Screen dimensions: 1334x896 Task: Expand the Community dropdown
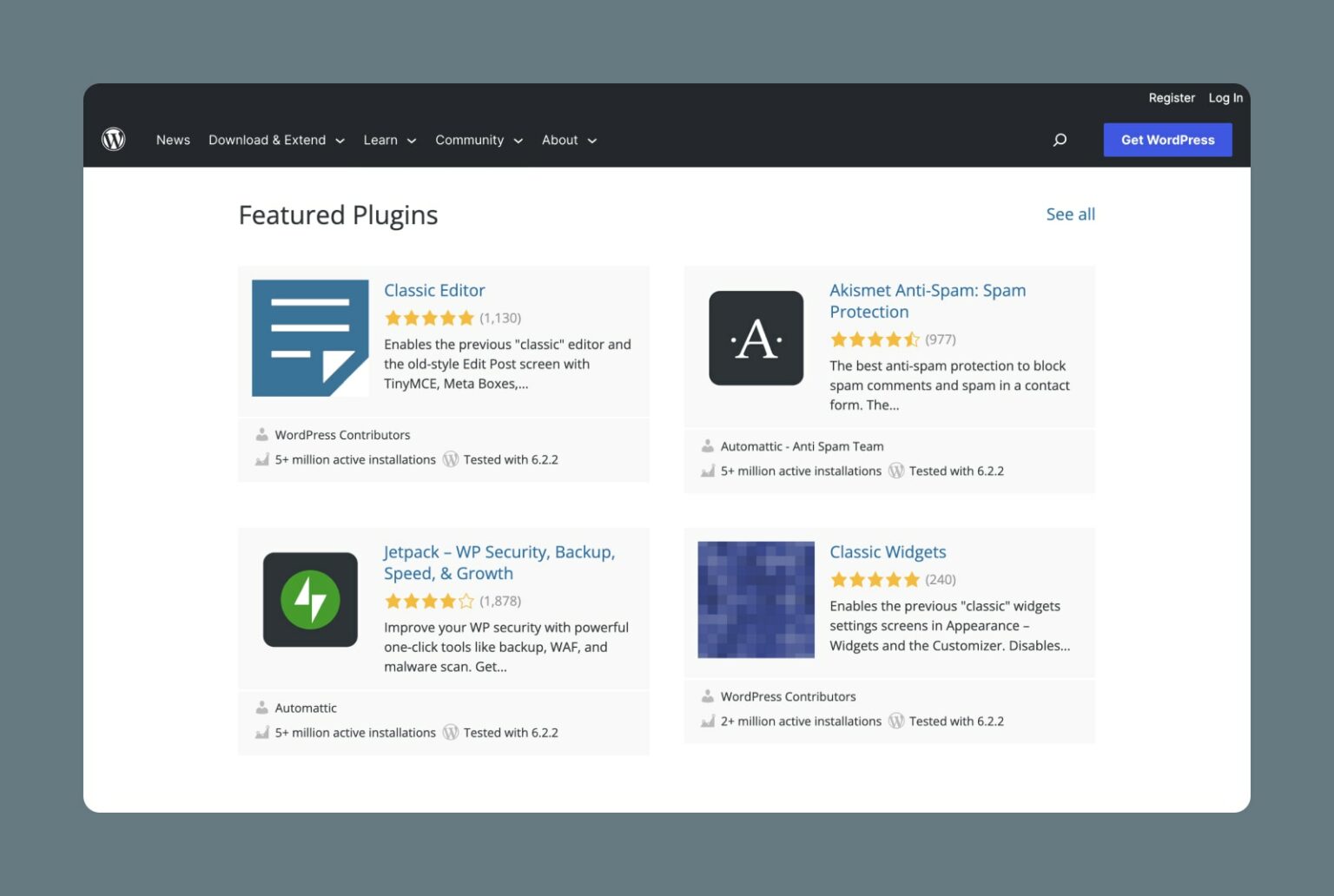pyautogui.click(x=479, y=140)
